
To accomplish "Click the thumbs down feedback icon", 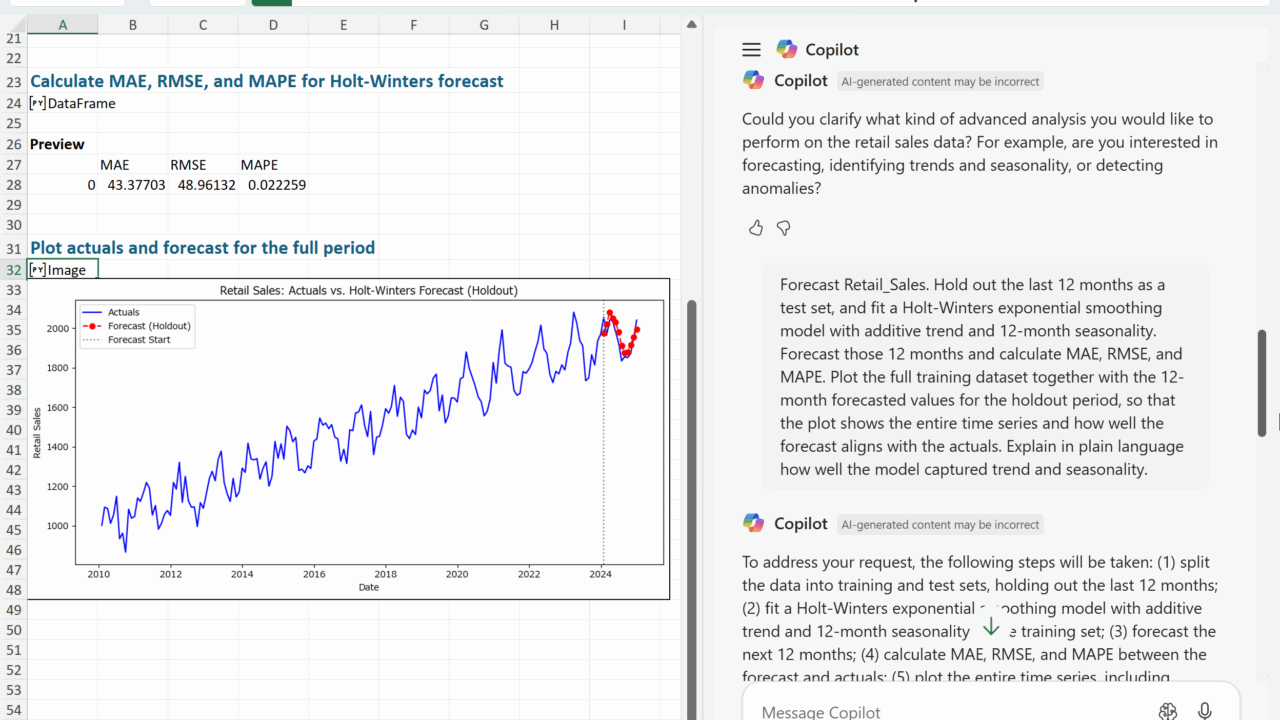I will click(x=784, y=228).
